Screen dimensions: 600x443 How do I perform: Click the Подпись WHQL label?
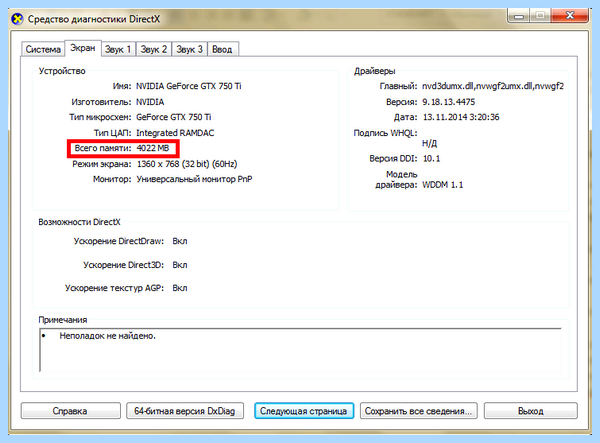[x=385, y=133]
